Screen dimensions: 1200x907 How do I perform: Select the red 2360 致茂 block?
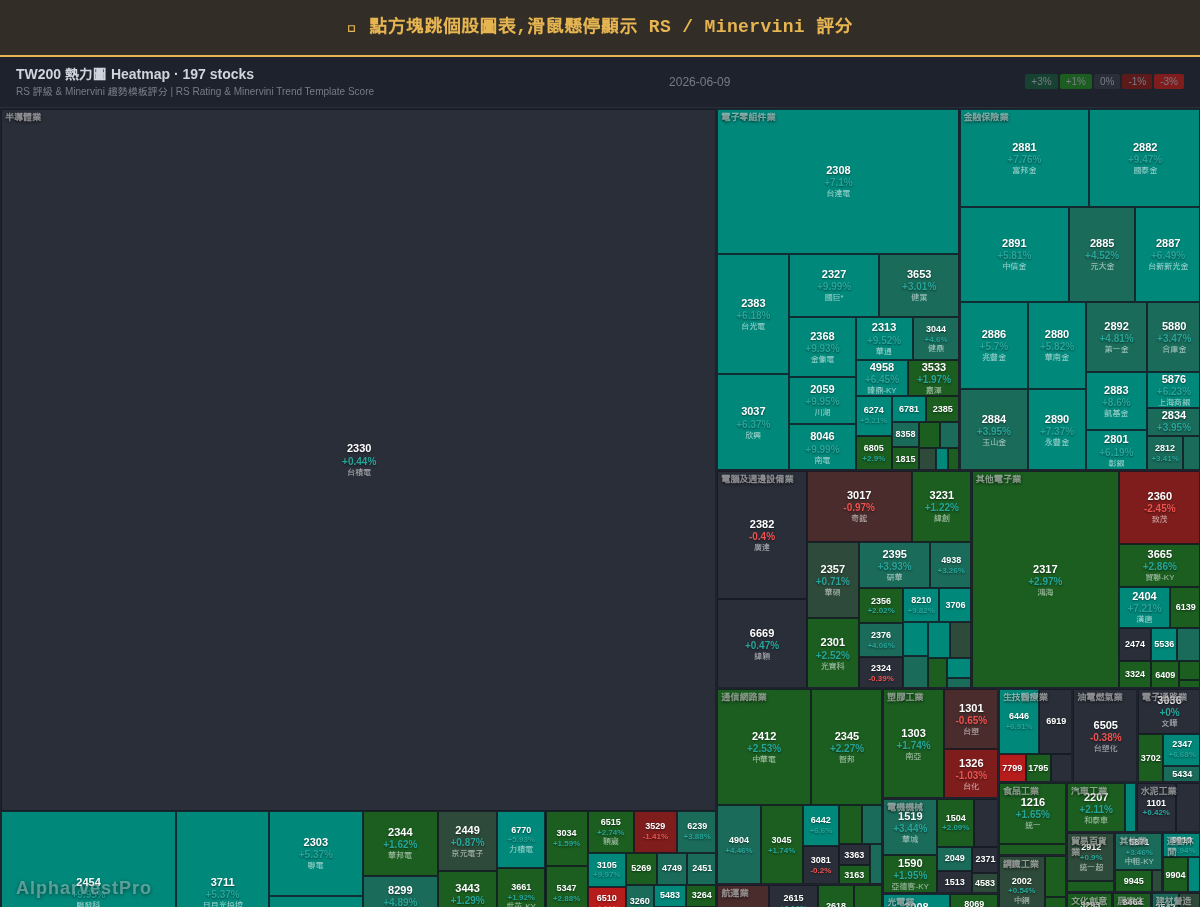click(1159, 507)
